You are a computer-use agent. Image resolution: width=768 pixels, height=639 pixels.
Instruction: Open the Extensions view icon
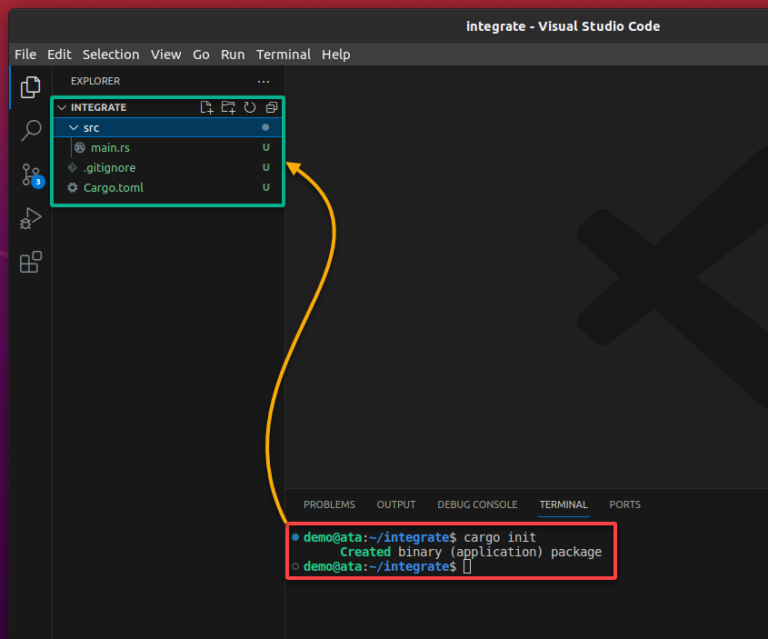[31, 262]
